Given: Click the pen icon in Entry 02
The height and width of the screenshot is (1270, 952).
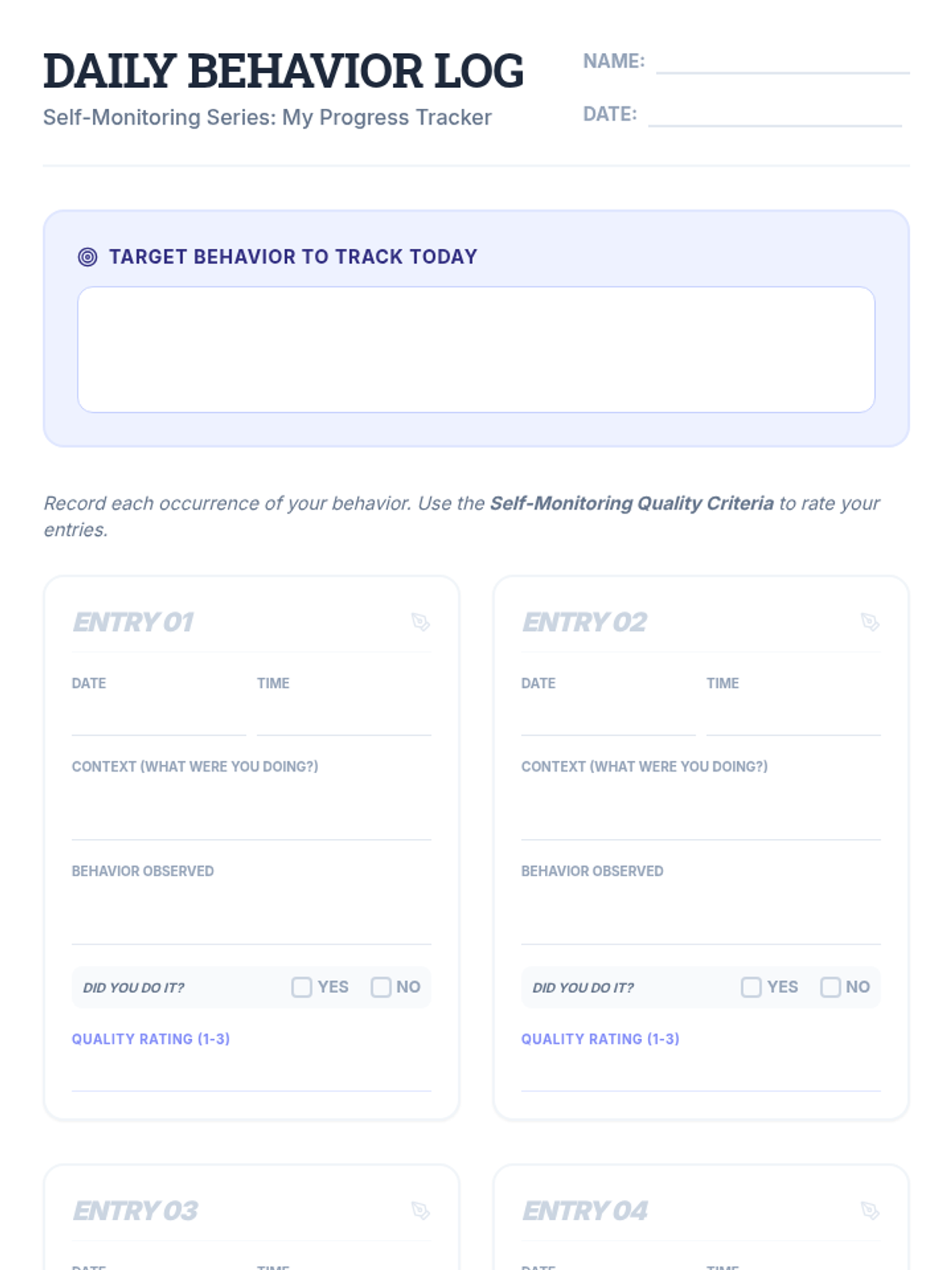Looking at the screenshot, I should point(869,622).
